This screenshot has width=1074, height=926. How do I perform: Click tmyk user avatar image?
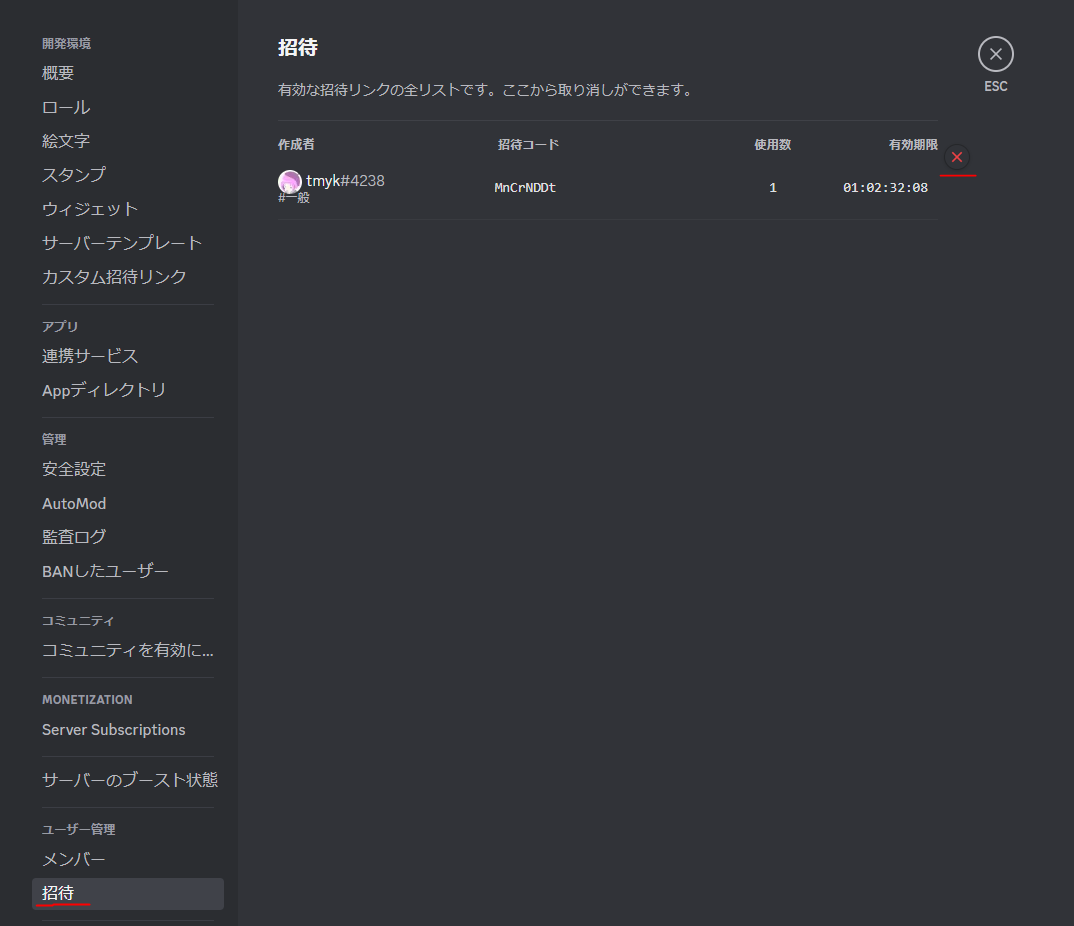[x=290, y=182]
